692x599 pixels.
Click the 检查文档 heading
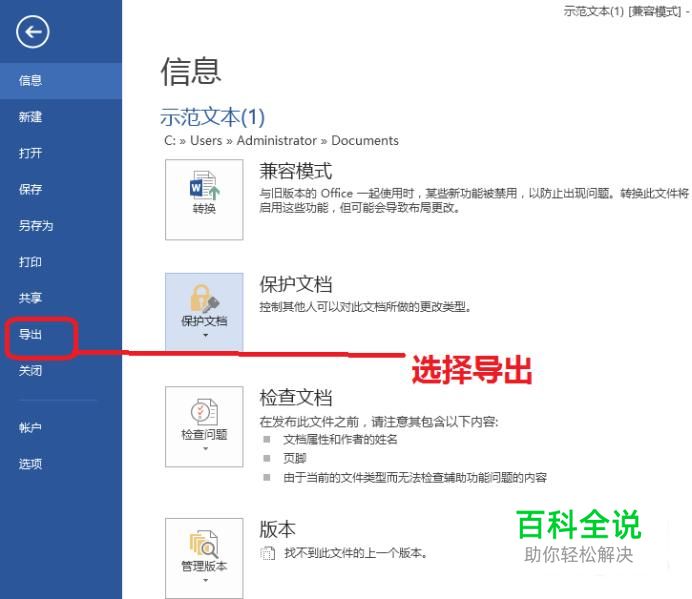click(x=296, y=398)
